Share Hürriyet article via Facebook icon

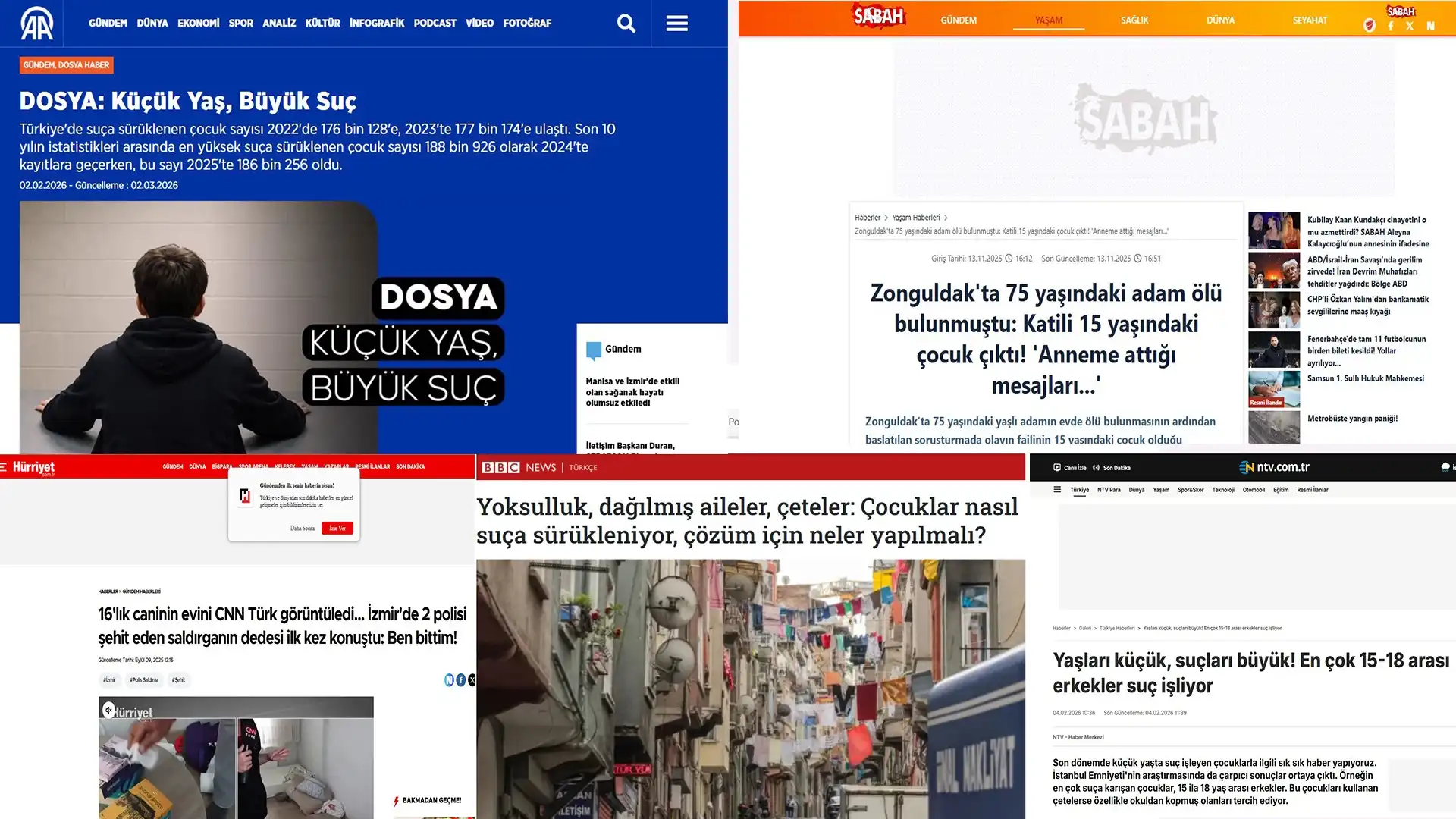[x=460, y=680]
